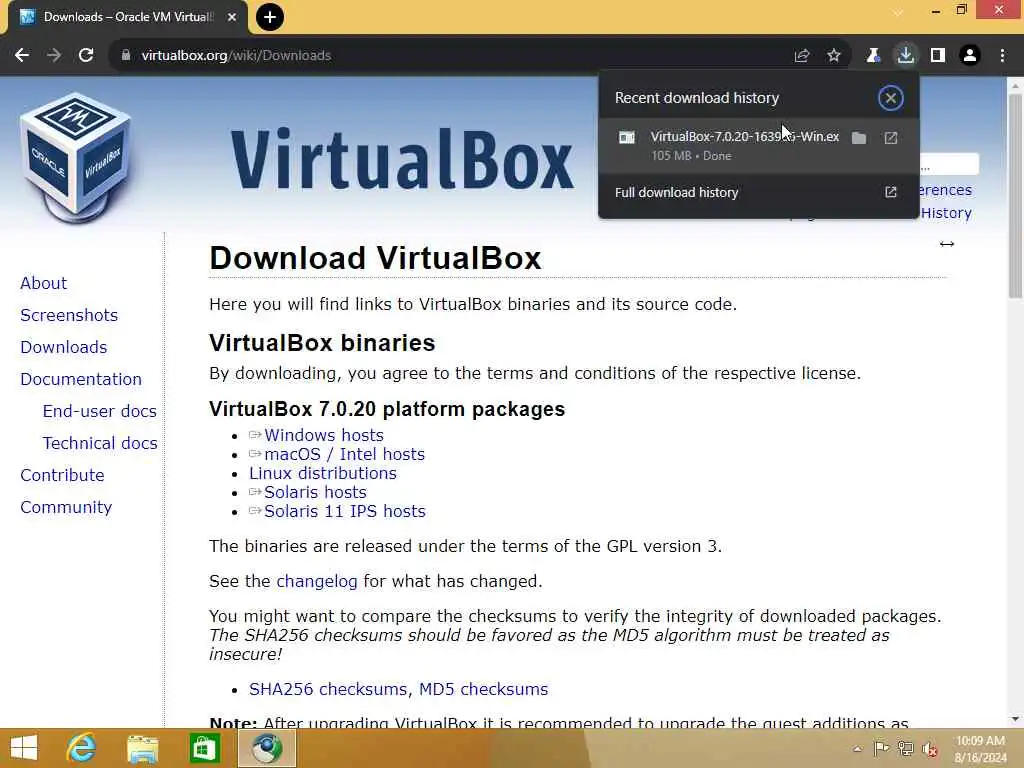Image resolution: width=1024 pixels, height=768 pixels.
Task: Open a new browser tab
Action: click(x=270, y=17)
